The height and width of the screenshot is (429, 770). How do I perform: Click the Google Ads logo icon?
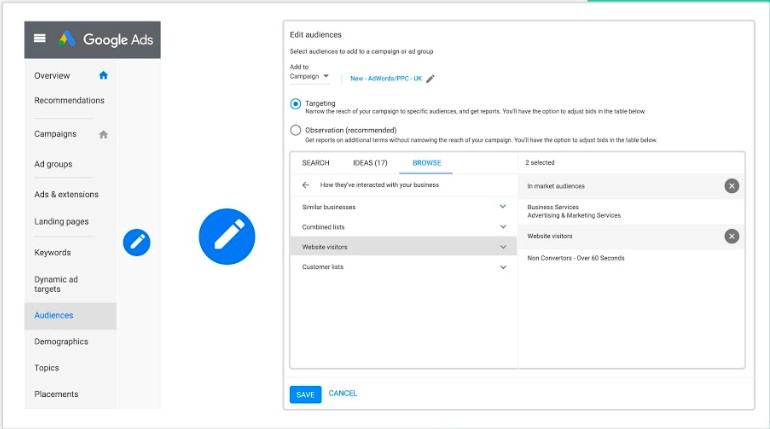pyautogui.click(x=67, y=39)
